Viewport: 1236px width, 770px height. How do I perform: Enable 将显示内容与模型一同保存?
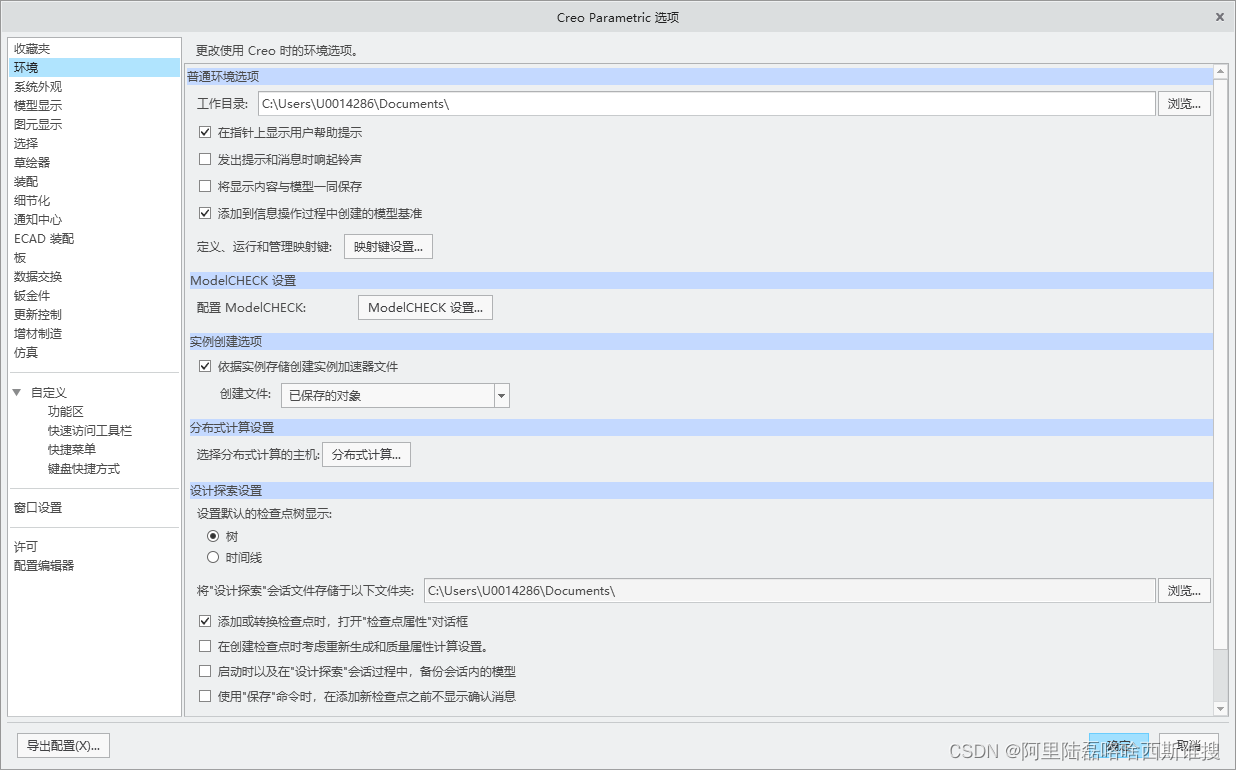point(205,186)
